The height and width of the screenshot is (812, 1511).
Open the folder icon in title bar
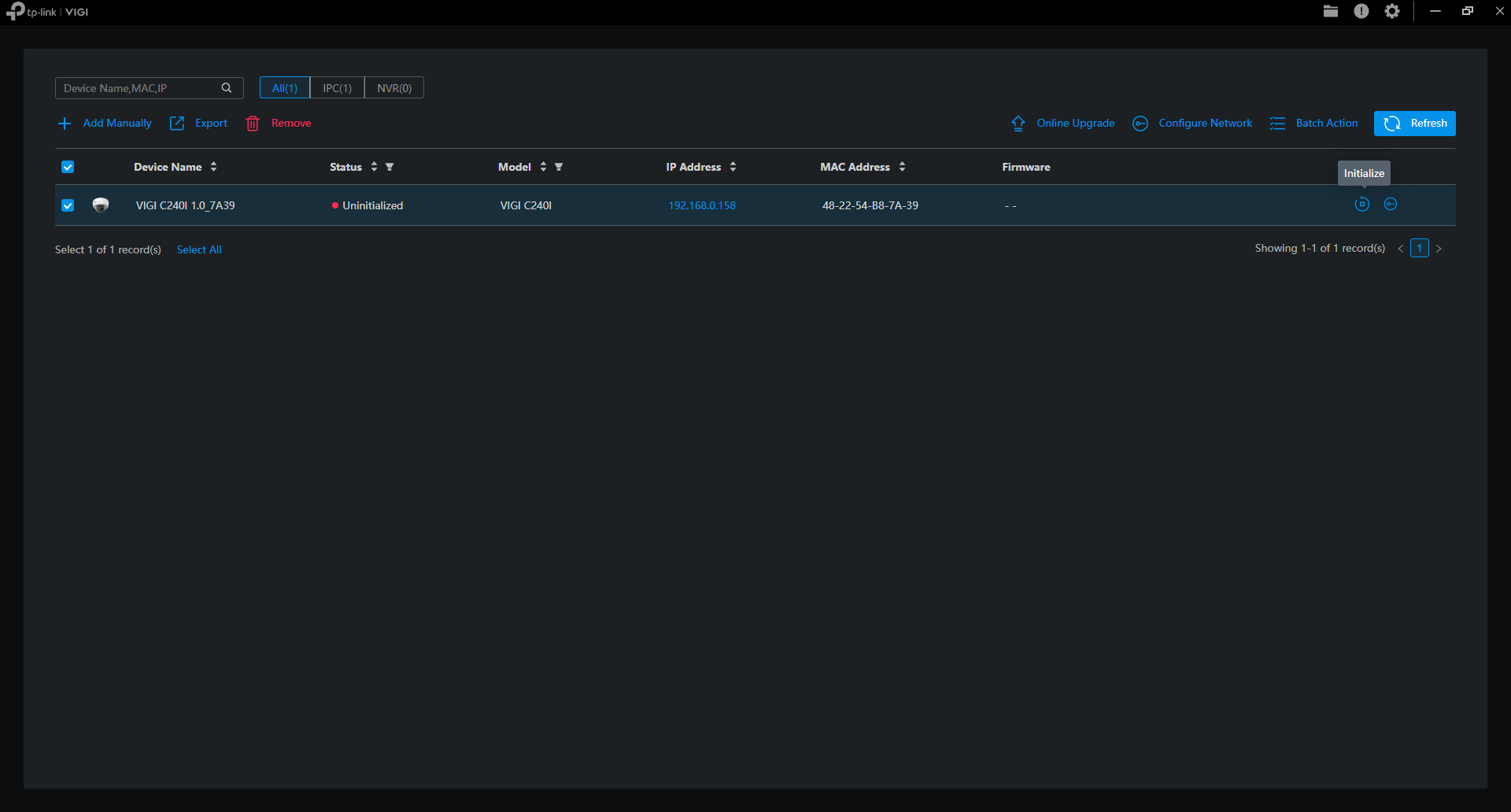pyautogui.click(x=1331, y=11)
